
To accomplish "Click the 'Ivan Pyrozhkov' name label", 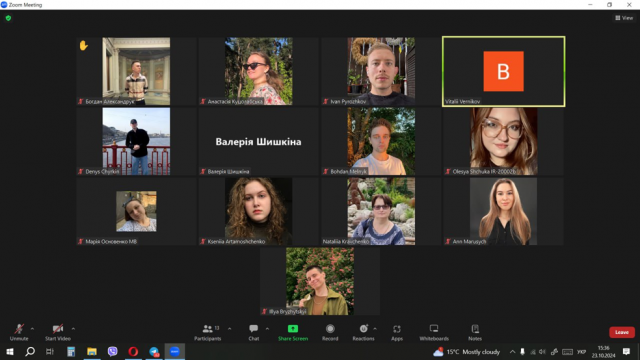I will click(x=348, y=102).
